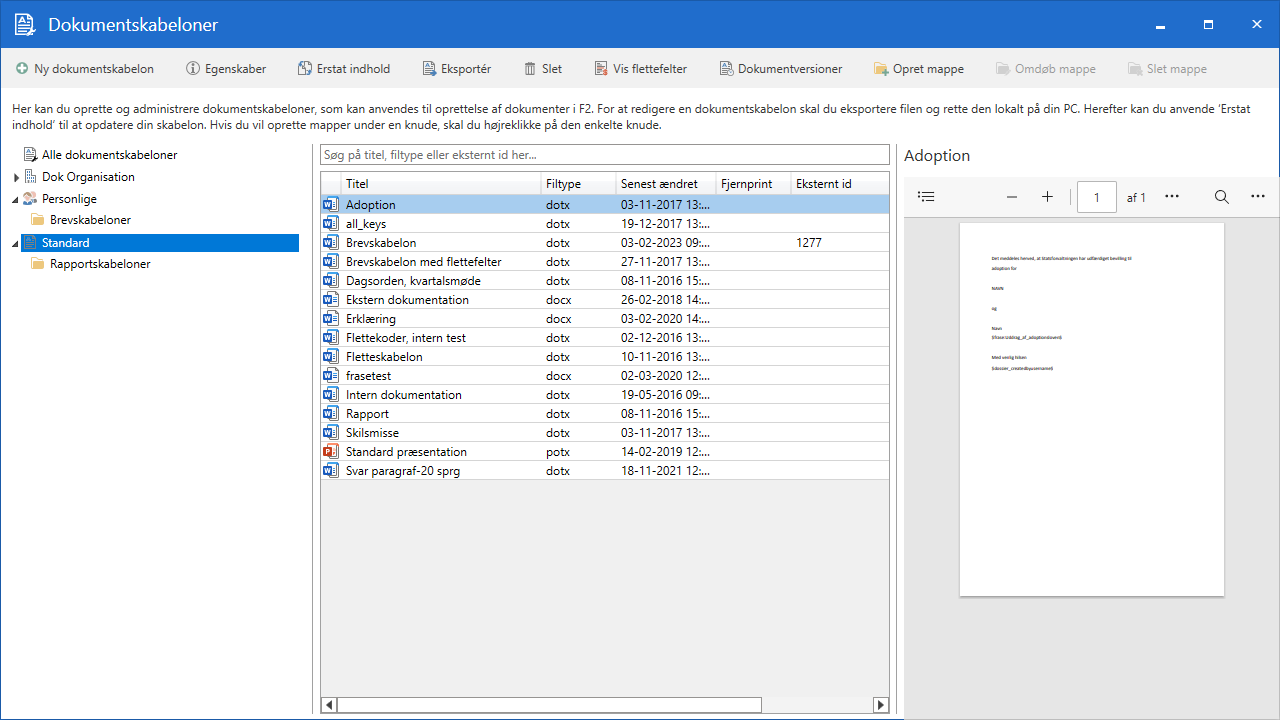The height and width of the screenshot is (720, 1280).
Task: Open Egenskaber for the selected template
Action: (226, 69)
